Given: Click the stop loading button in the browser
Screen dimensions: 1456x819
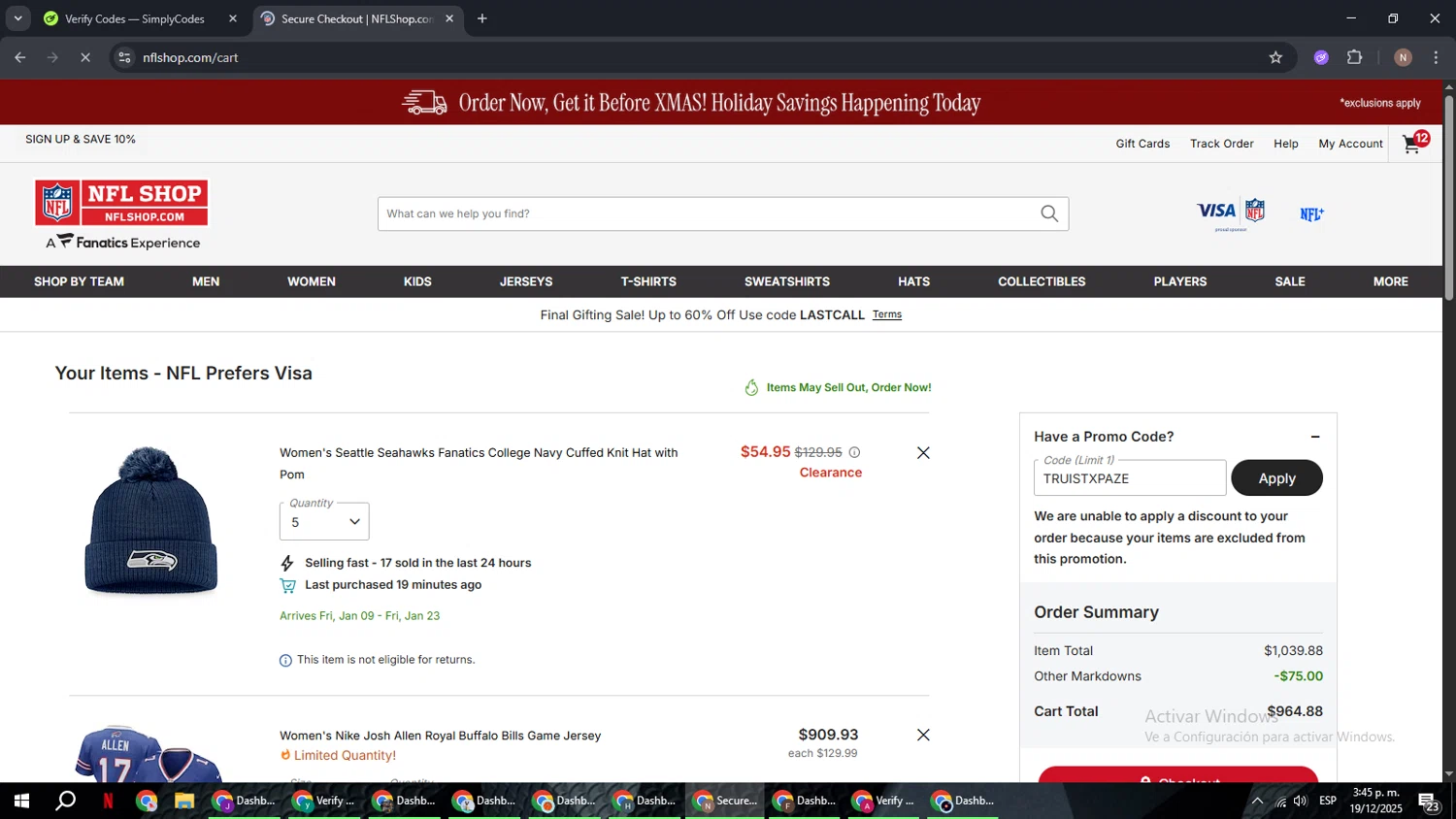Looking at the screenshot, I should [x=85, y=57].
